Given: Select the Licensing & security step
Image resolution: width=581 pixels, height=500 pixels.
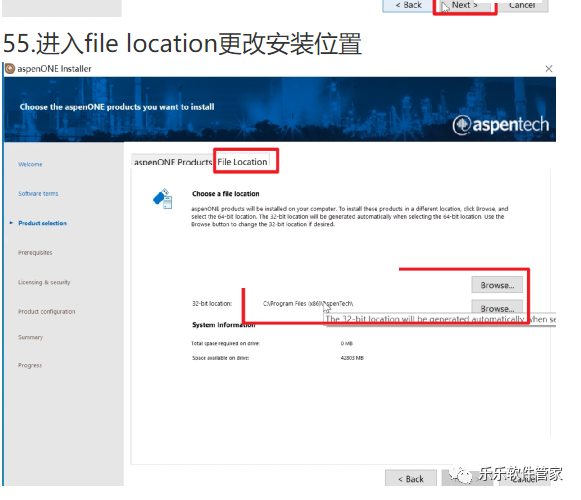Looking at the screenshot, I should tap(44, 282).
